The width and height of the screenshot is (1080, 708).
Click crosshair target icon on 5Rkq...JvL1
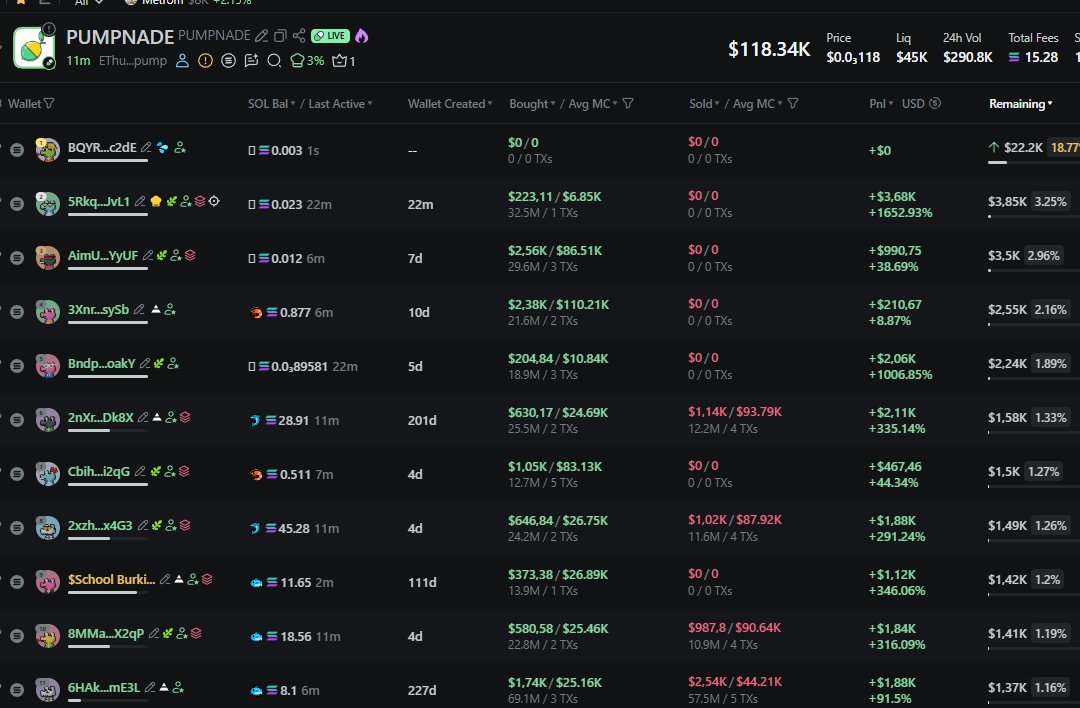point(214,201)
